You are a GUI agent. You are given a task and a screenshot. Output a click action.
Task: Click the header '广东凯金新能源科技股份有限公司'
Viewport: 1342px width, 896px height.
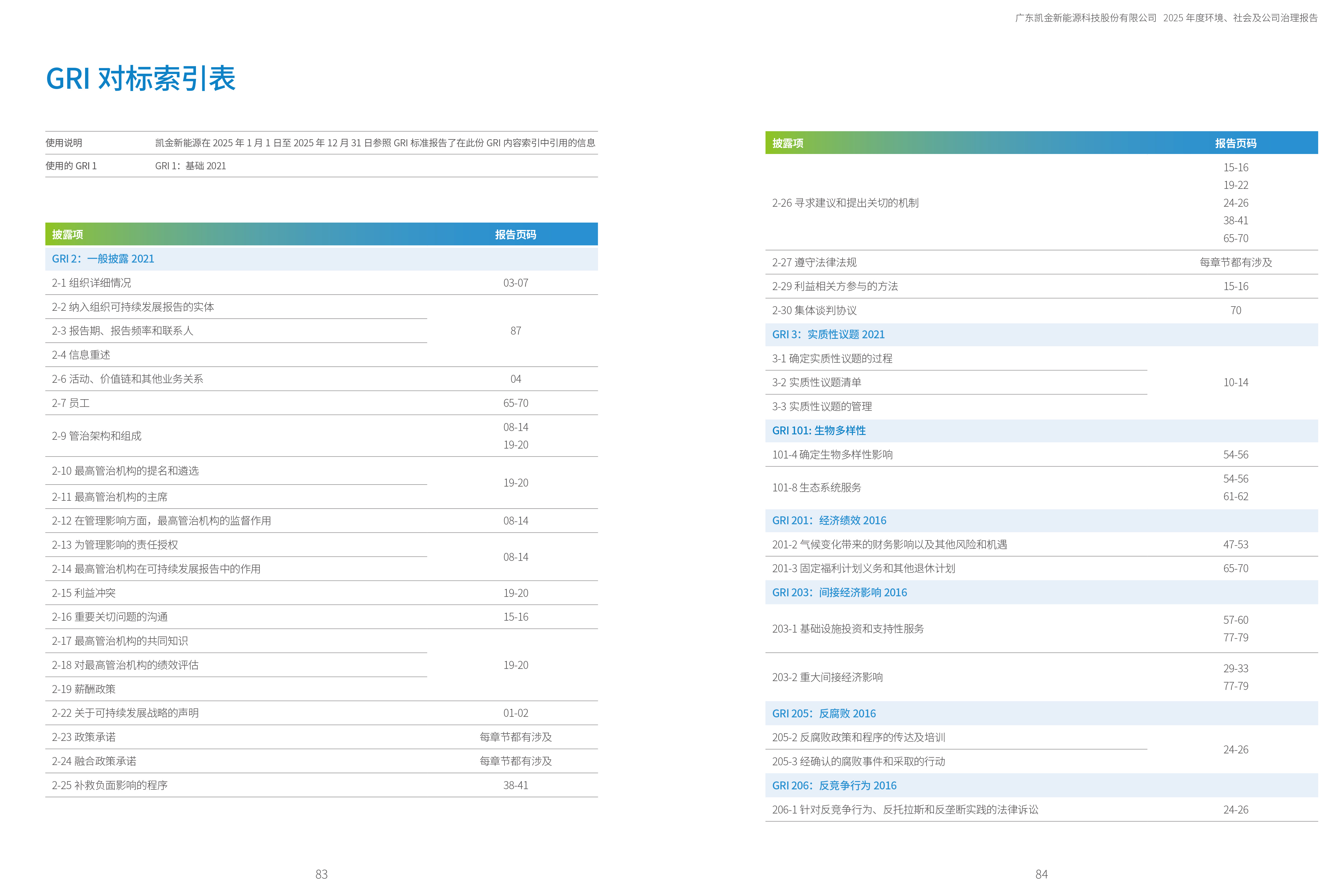point(1086,18)
